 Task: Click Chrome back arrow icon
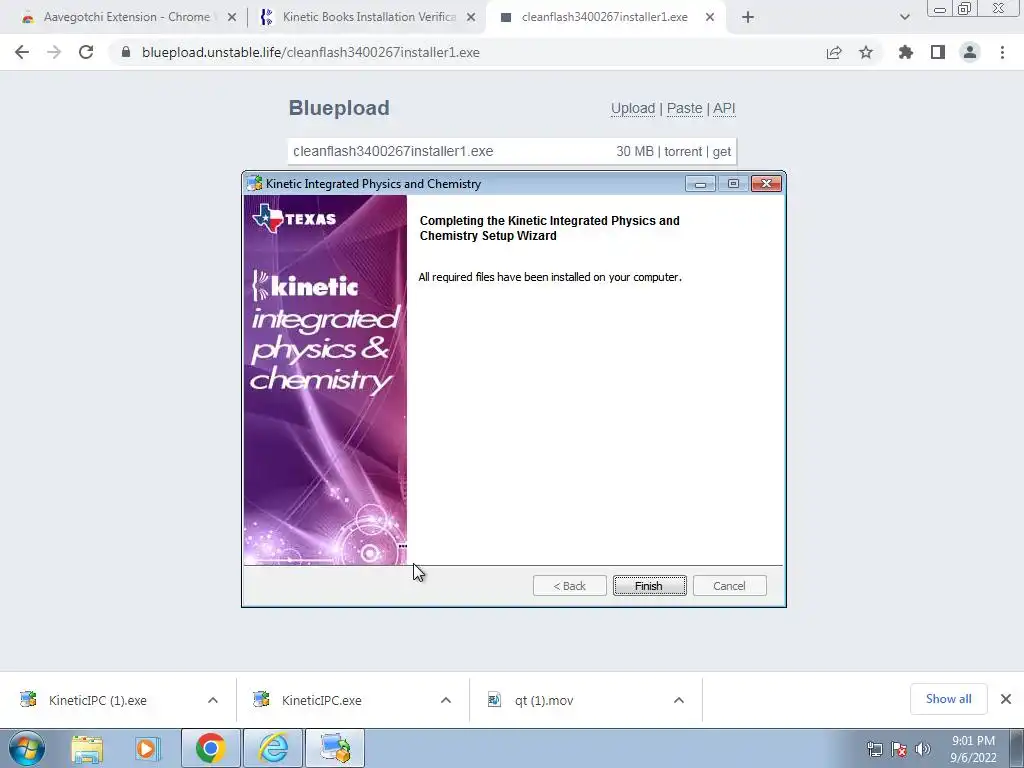point(22,52)
